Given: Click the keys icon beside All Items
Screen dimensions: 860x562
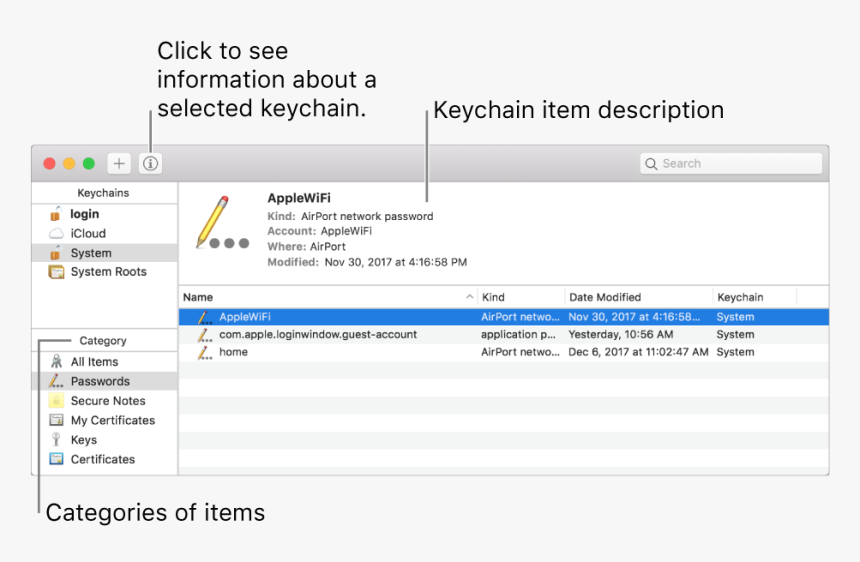Looking at the screenshot, I should click(56, 361).
